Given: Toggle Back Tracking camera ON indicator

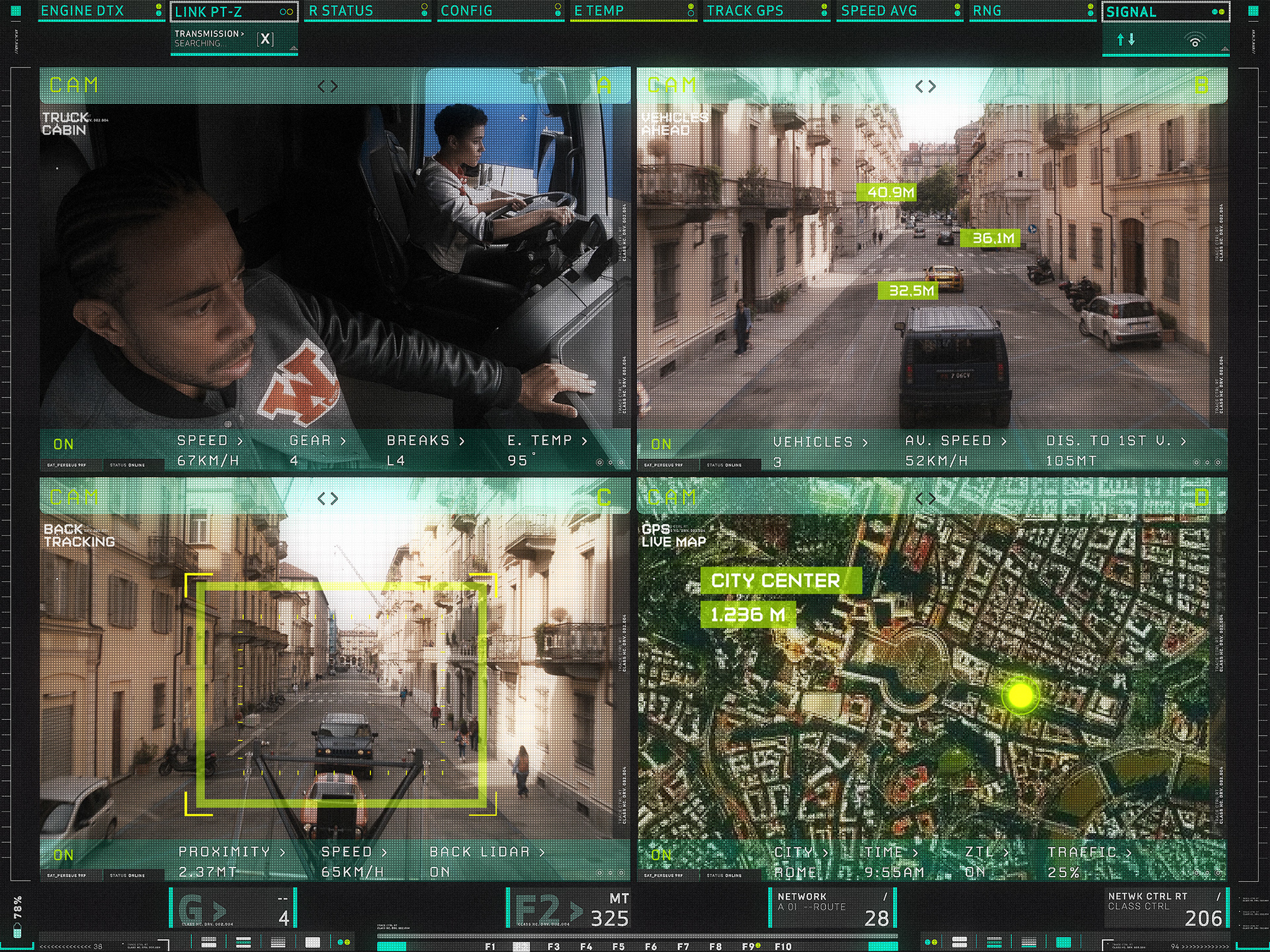Looking at the screenshot, I should tap(63, 855).
